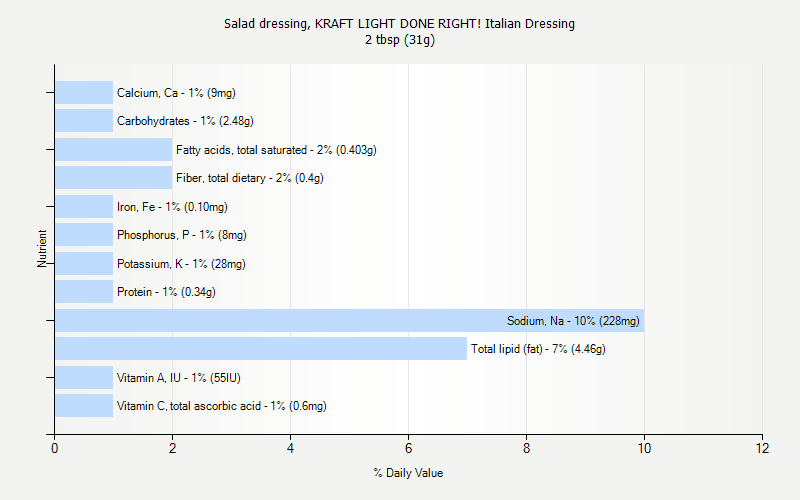800x500 pixels.
Task: Click the x-axis tick label '2'
Action: tap(172, 448)
